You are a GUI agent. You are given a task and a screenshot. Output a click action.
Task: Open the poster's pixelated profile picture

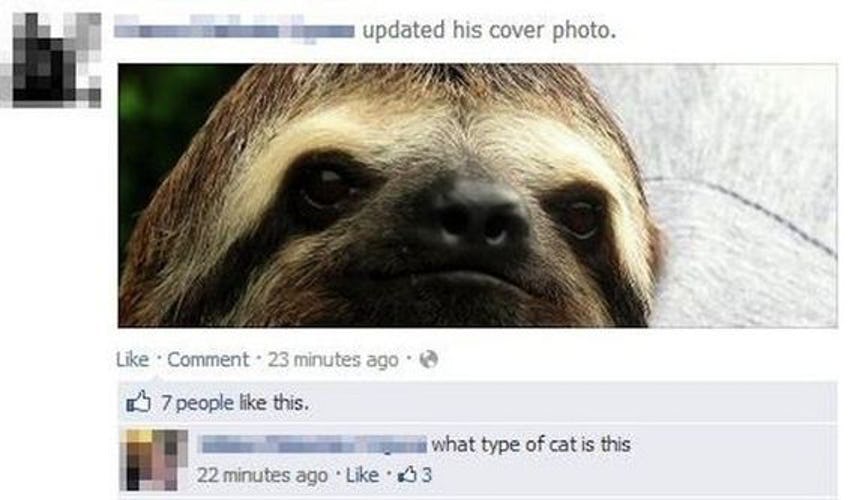click(x=51, y=60)
